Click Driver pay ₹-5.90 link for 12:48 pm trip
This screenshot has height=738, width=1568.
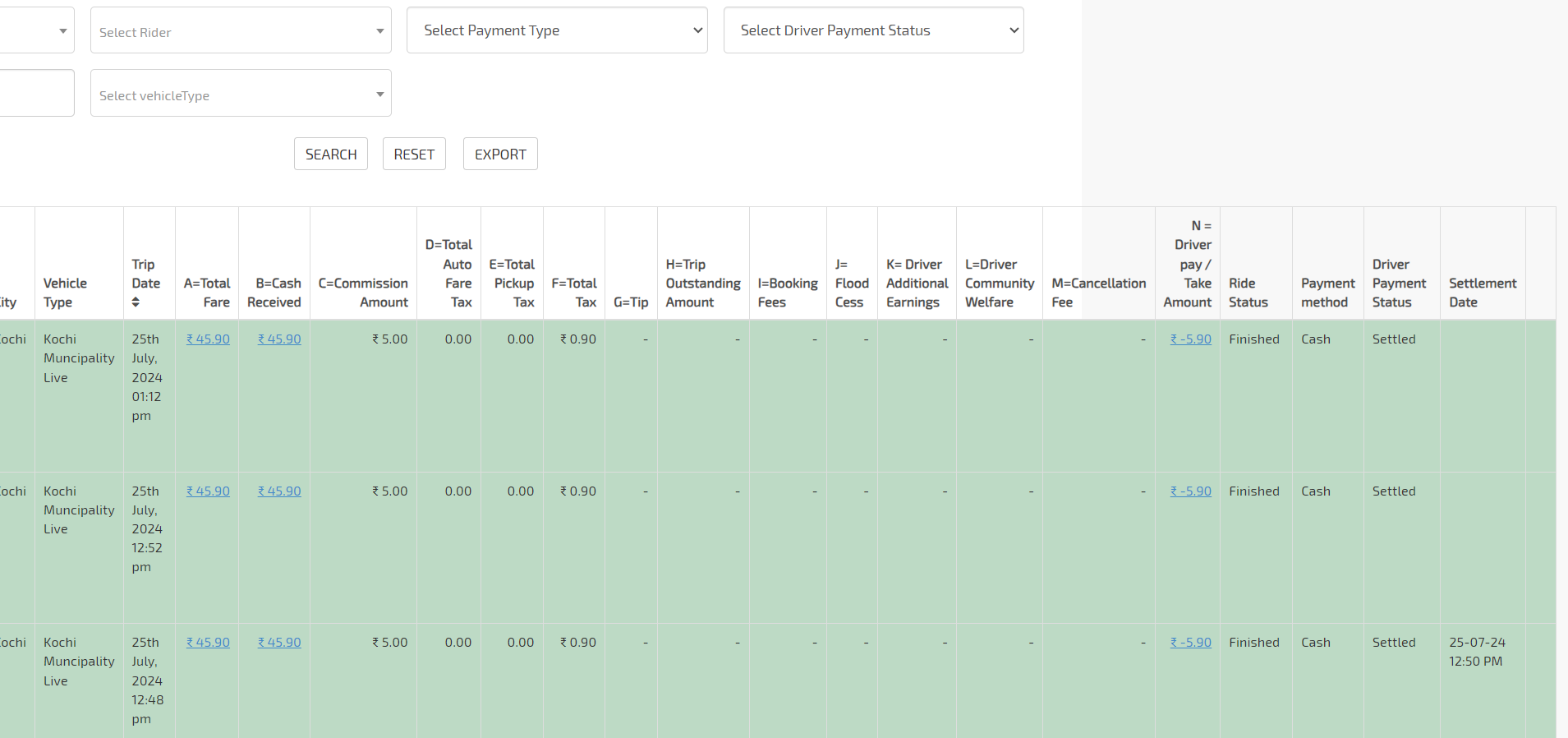[x=1190, y=643]
